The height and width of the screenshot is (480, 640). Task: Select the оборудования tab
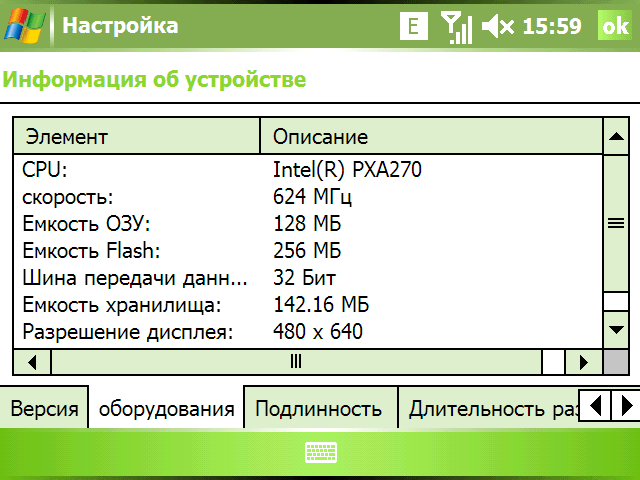[166, 408]
